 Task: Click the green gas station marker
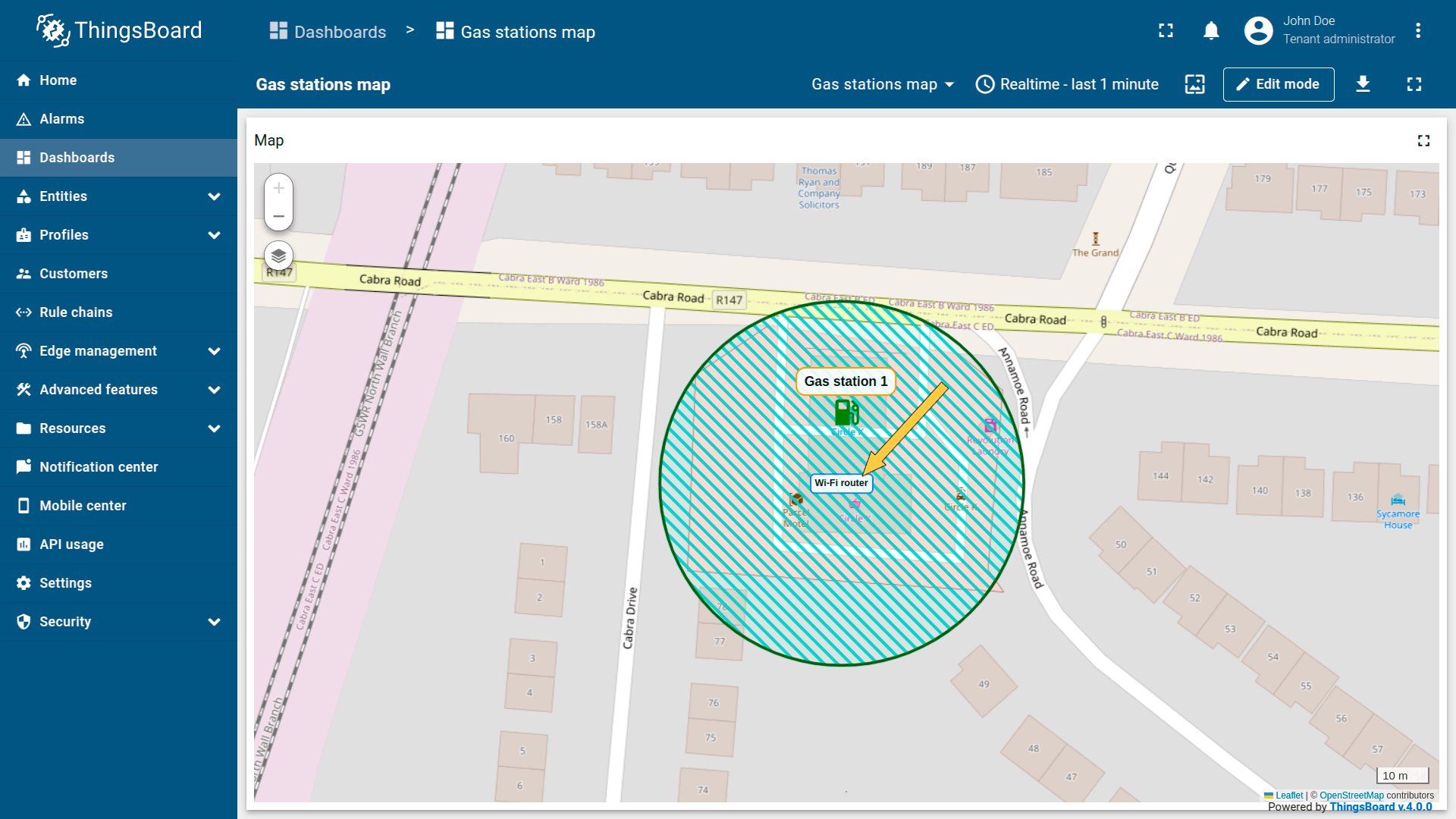coord(846,413)
